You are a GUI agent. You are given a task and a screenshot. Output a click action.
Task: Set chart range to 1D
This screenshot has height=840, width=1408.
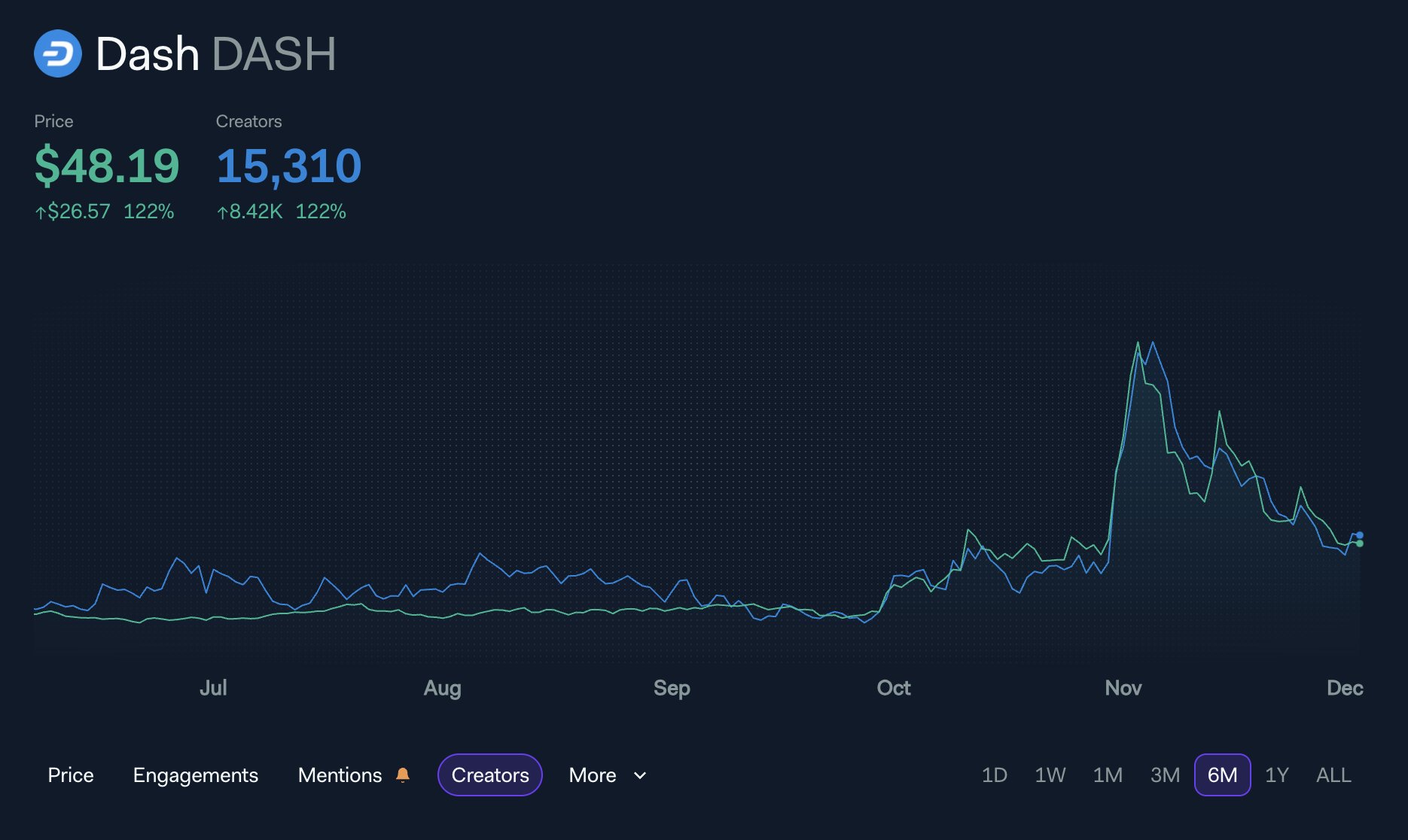[x=995, y=775]
